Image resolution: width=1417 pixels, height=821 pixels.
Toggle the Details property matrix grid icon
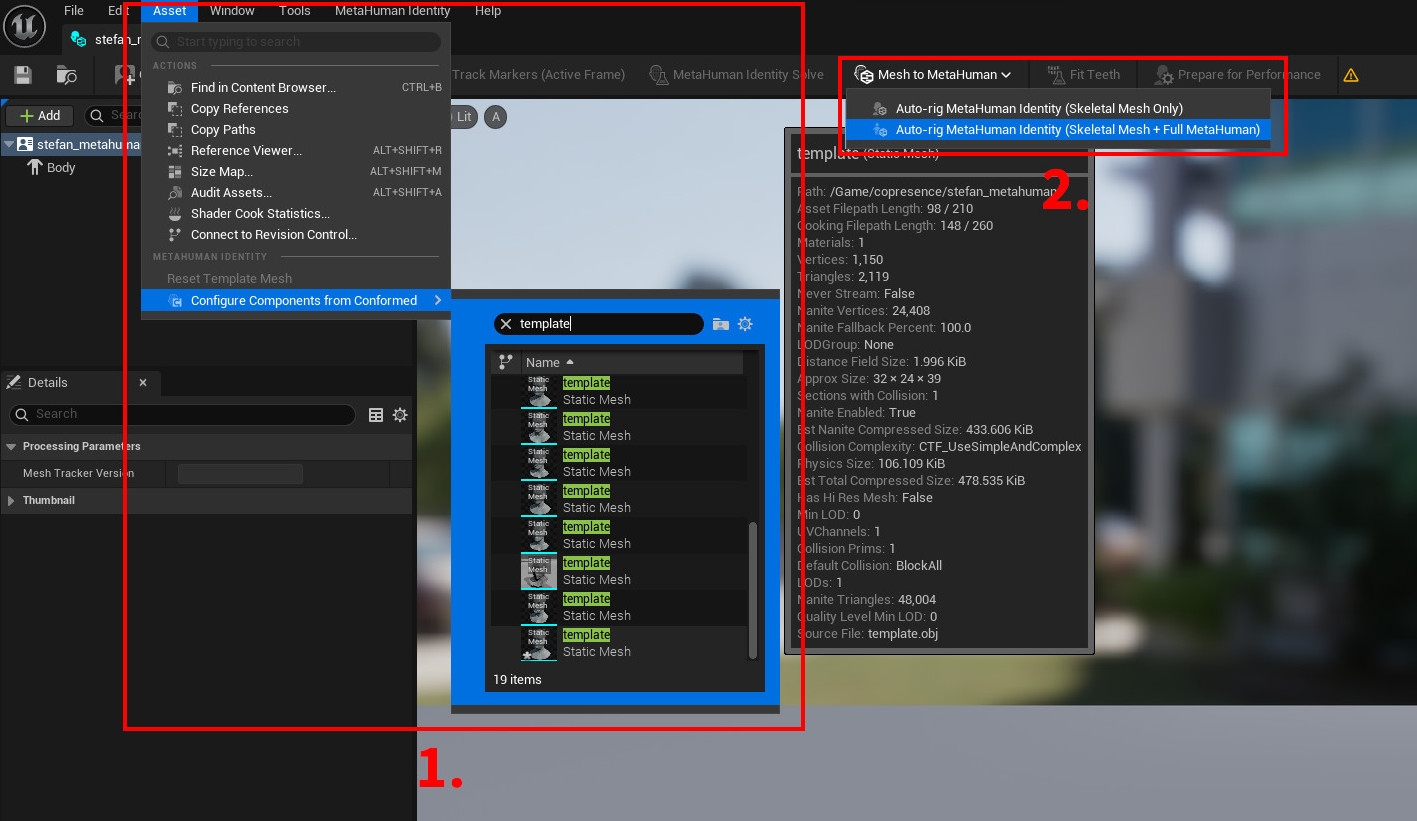pos(376,415)
